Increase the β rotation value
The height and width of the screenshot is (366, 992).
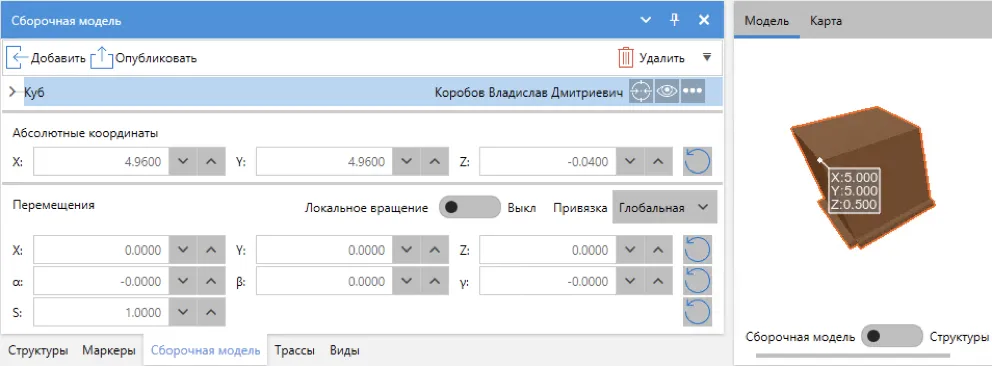pos(434,281)
